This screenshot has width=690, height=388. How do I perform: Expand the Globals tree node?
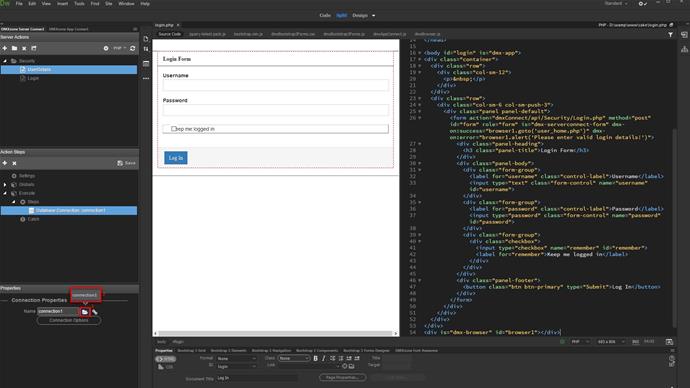(x=5, y=185)
